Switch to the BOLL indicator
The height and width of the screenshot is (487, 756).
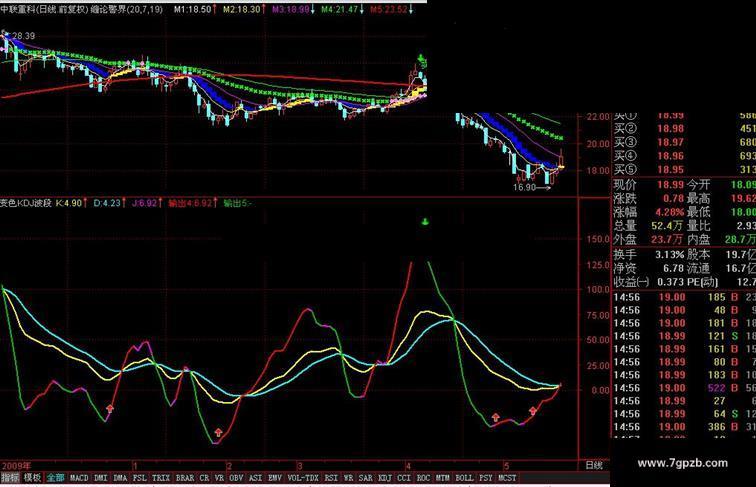tap(464, 478)
